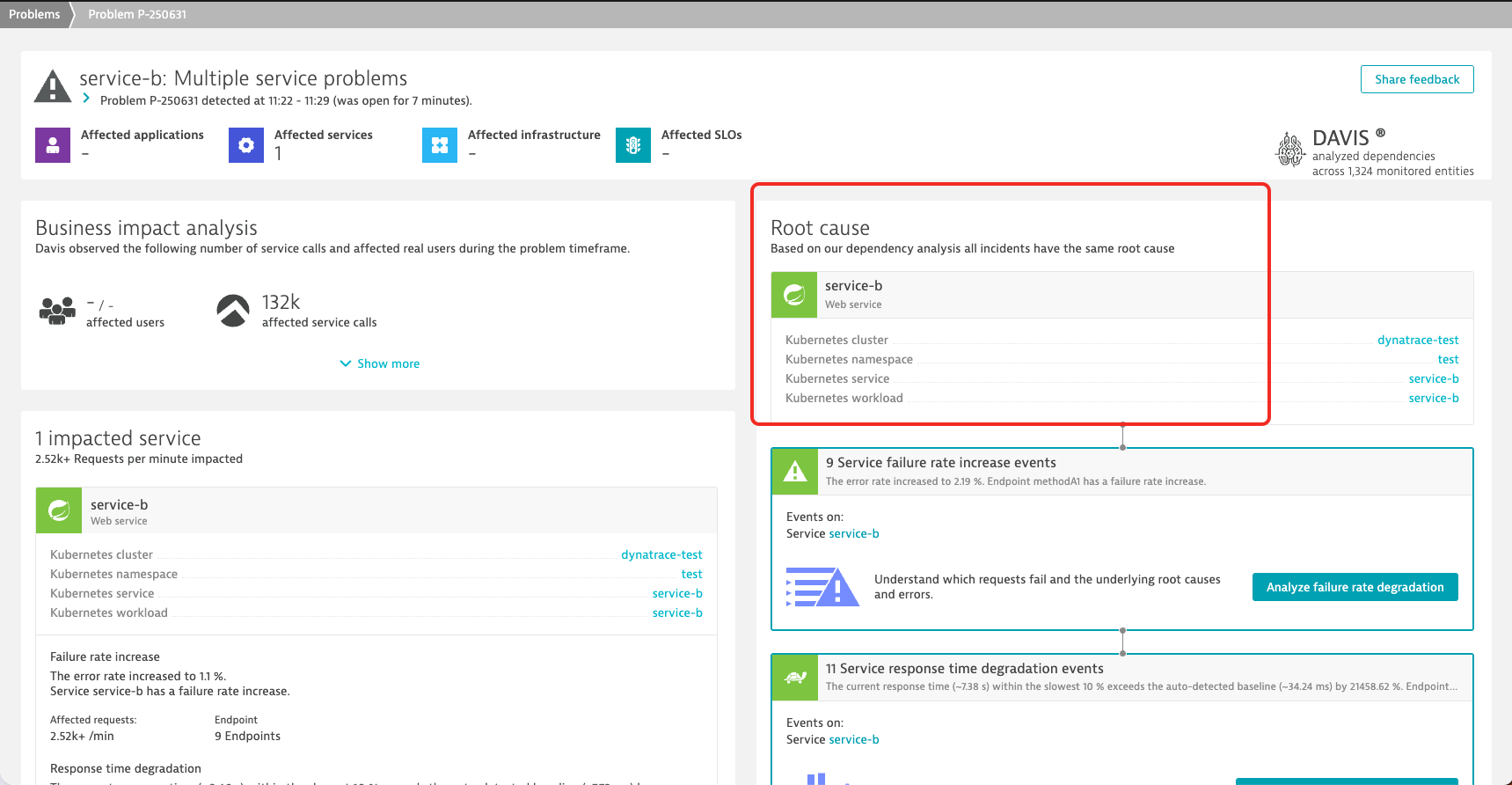Go to Problems breadcrumb

(x=34, y=14)
